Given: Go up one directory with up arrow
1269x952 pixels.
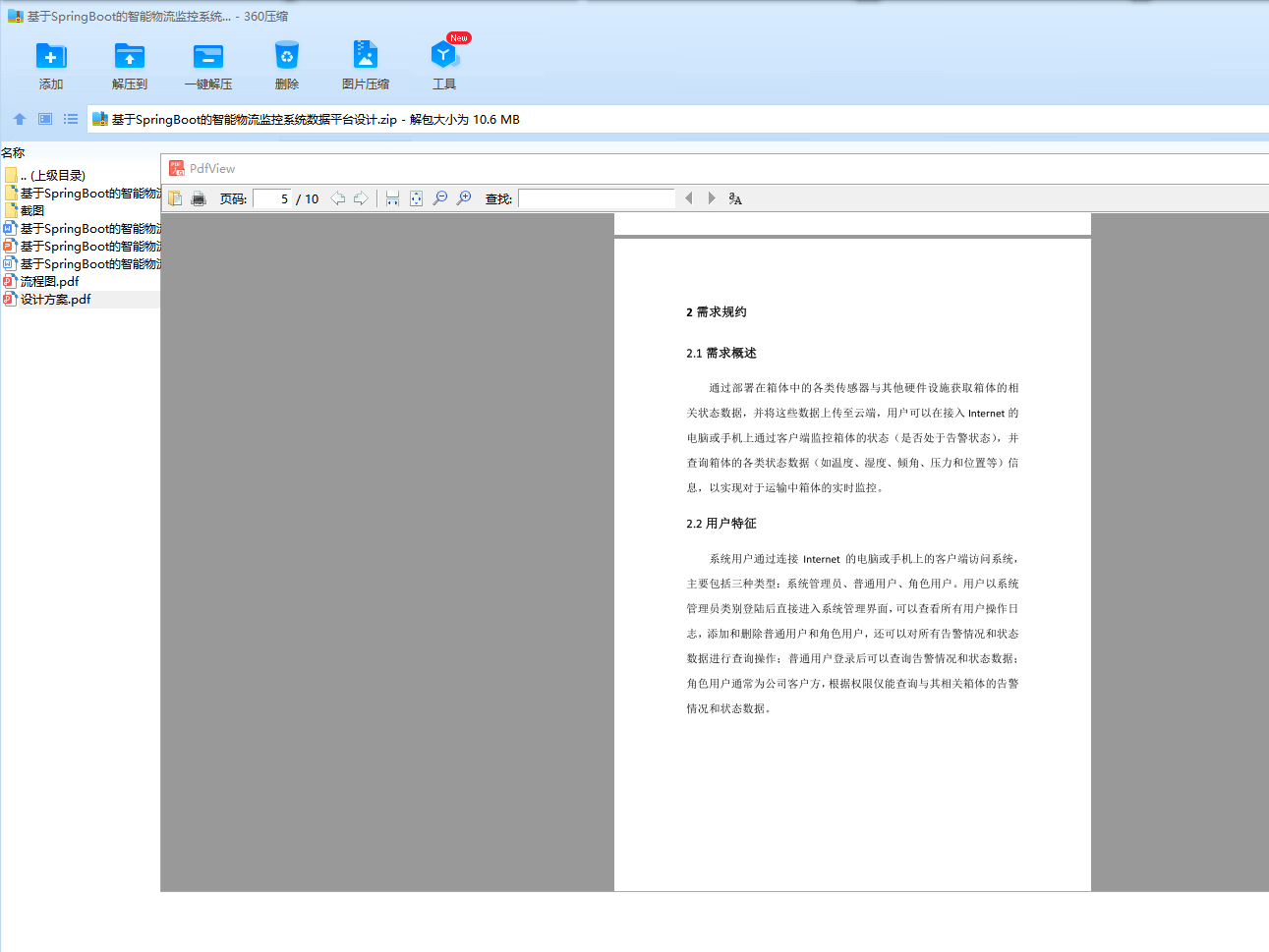Looking at the screenshot, I should pos(20,119).
